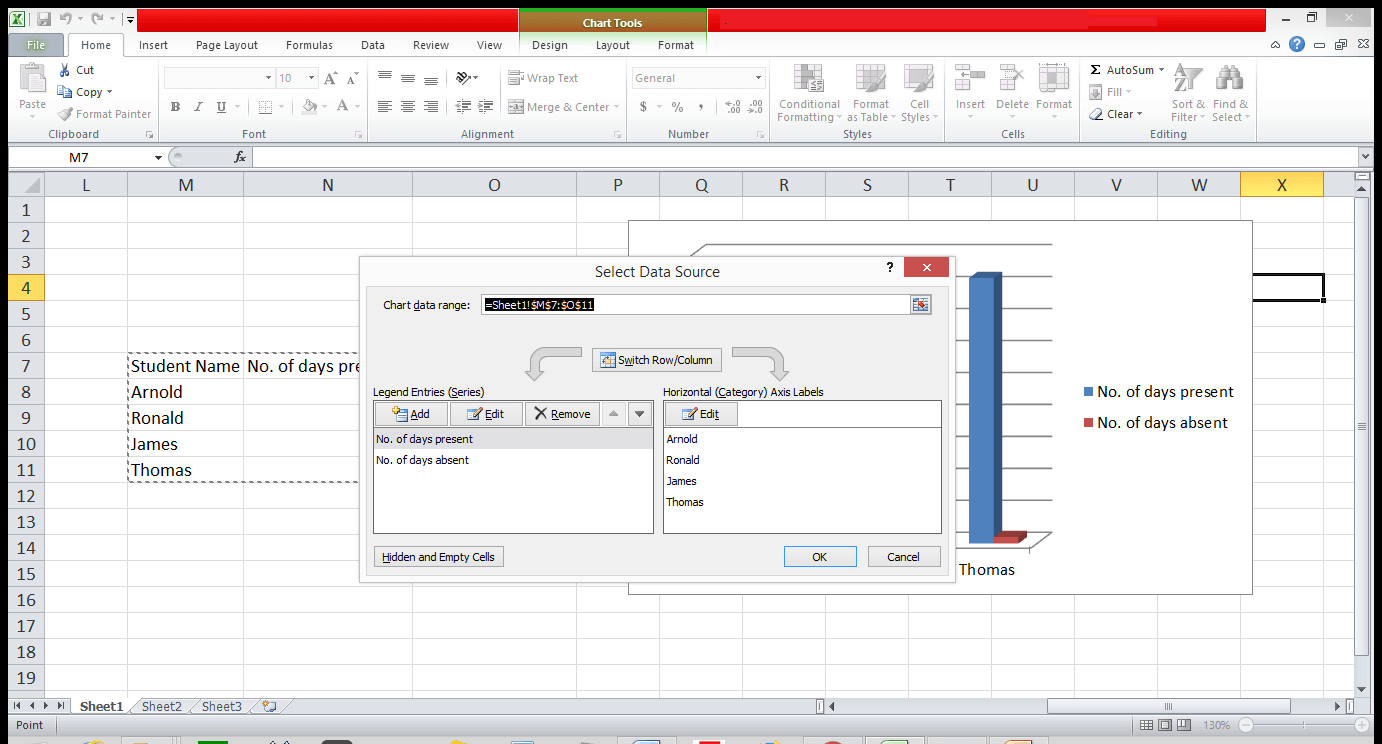Click Switch Row/Column button
The image size is (1382, 744).
[657, 360]
